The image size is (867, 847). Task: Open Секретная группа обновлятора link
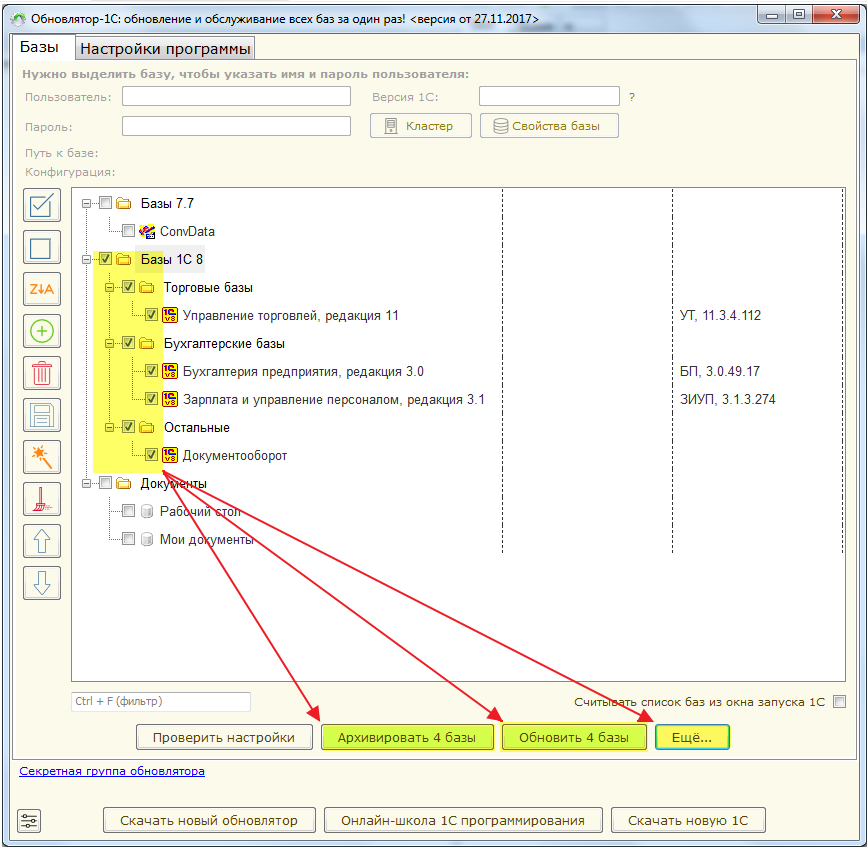[112, 771]
